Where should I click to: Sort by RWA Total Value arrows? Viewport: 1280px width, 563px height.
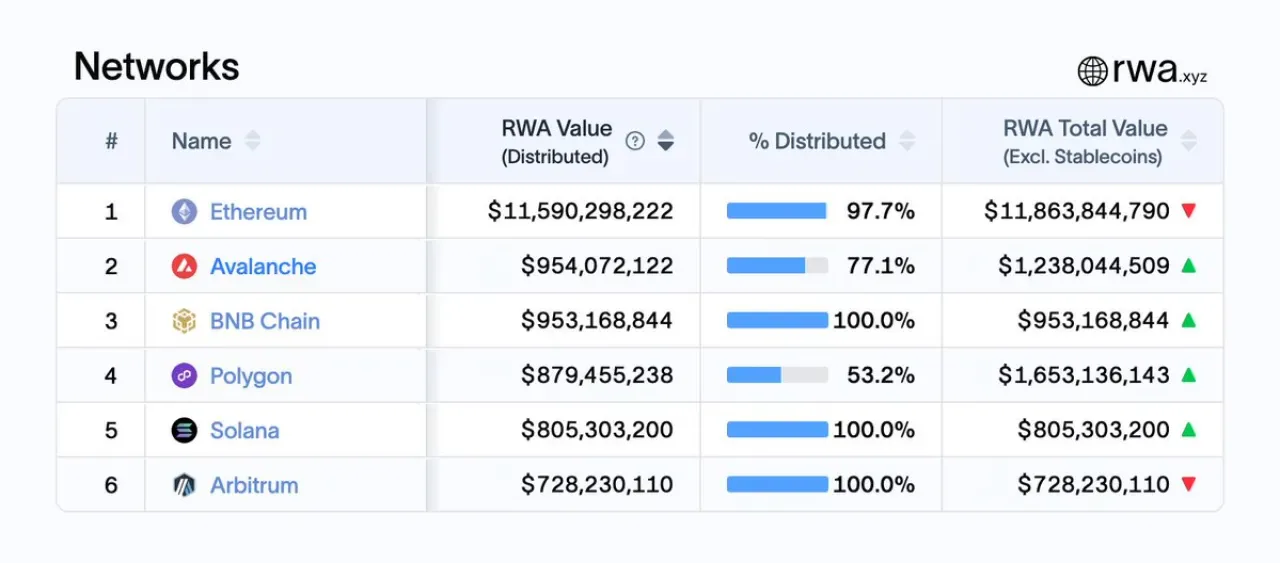coord(1188,141)
